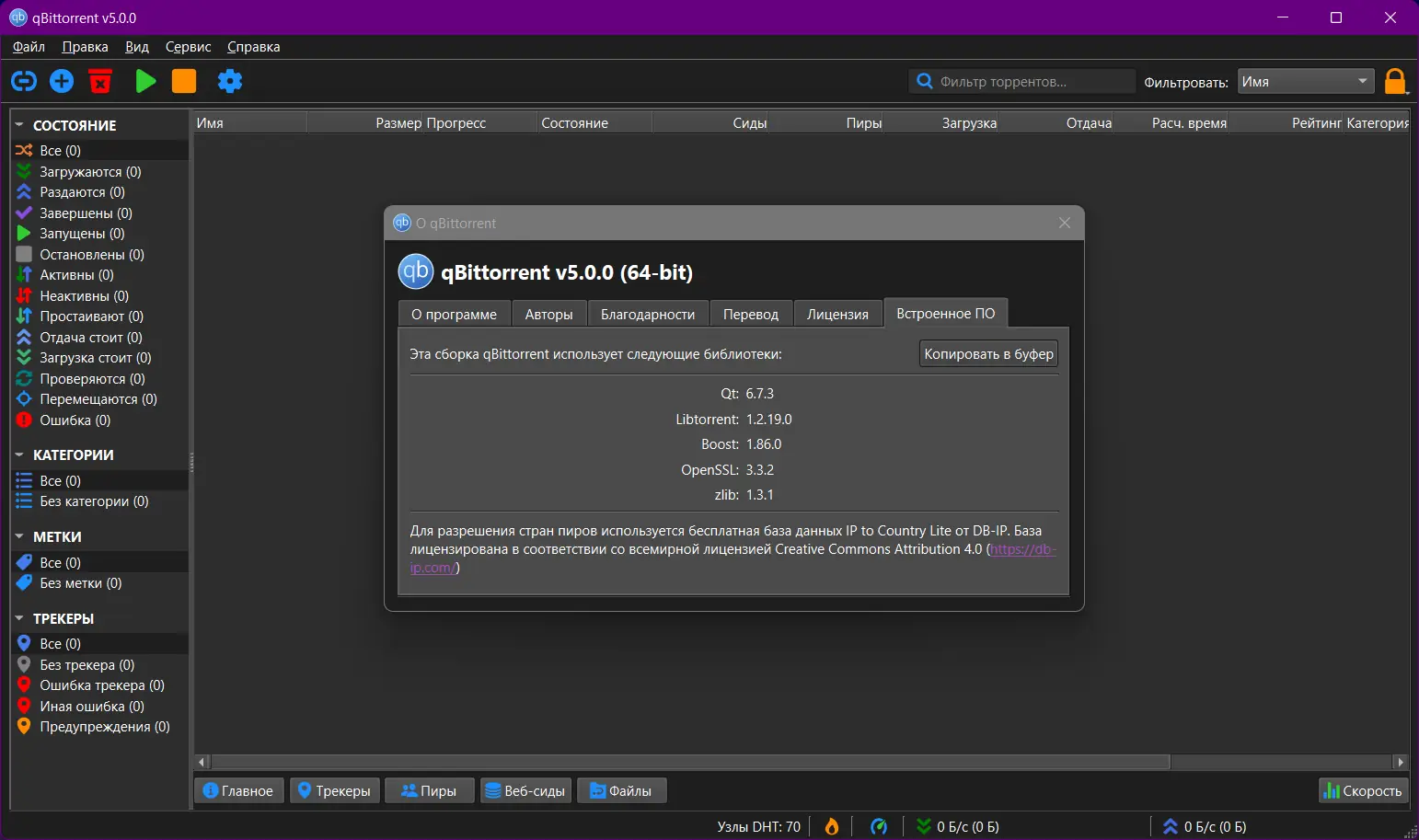Open the Пиры bottom panel tab
Image resolution: width=1419 pixels, height=840 pixels.
click(x=430, y=790)
